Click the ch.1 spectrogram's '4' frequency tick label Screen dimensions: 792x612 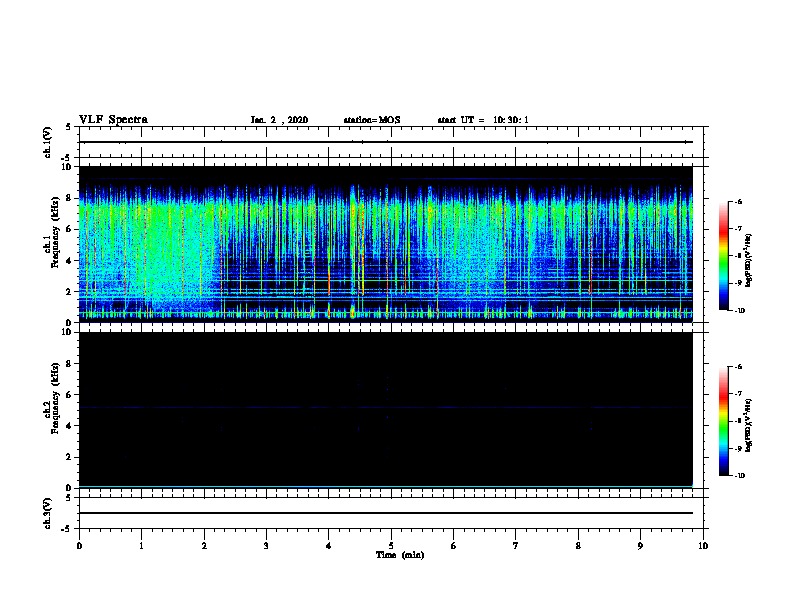[70, 261]
